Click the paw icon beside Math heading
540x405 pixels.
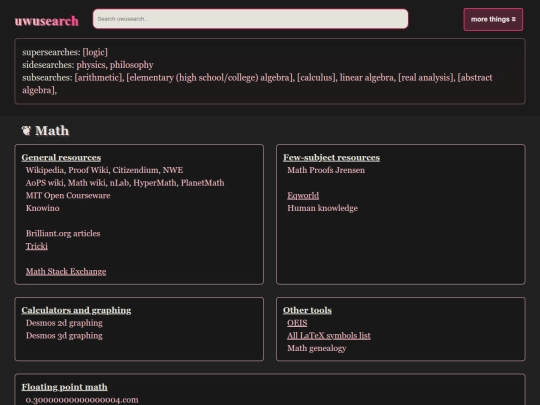click(26, 131)
